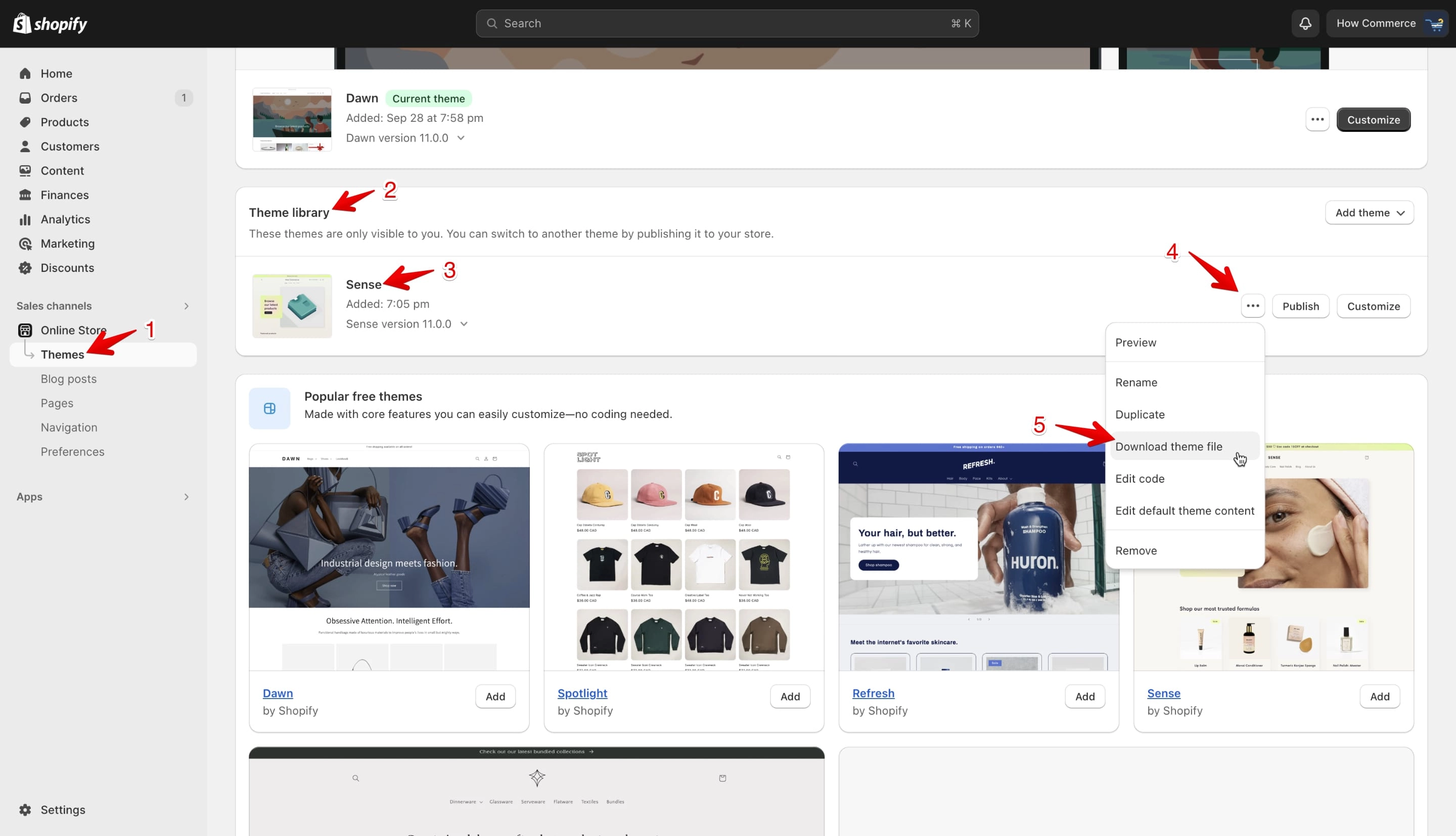Click the Dawn current theme thumbnail
This screenshot has width=1456, height=836.
[x=292, y=119]
